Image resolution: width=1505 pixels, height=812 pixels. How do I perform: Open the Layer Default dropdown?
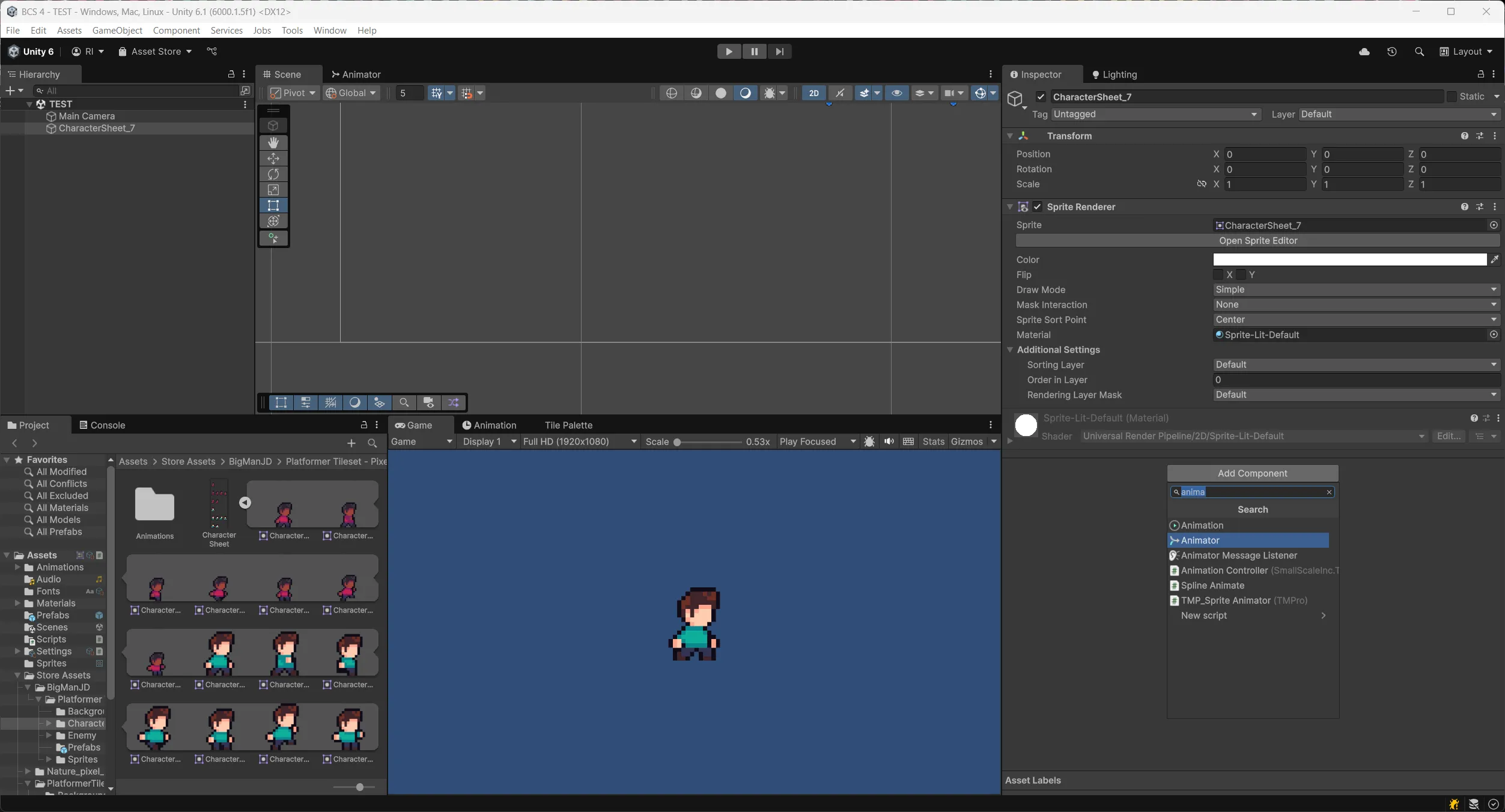[1399, 114]
